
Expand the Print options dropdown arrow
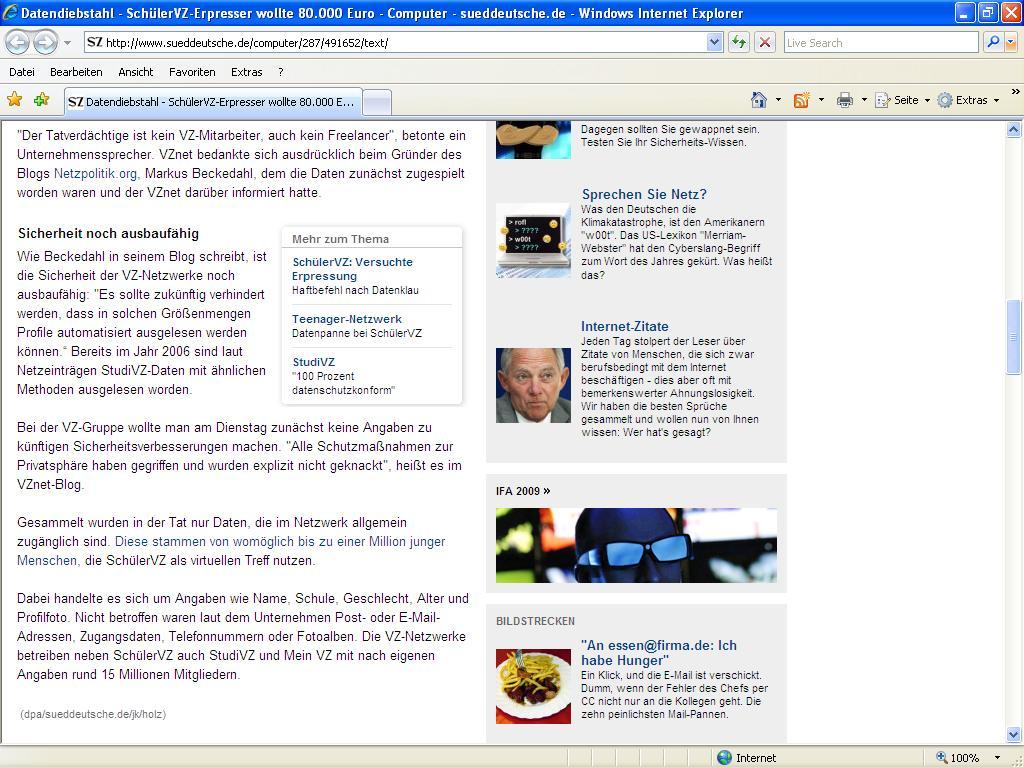click(x=864, y=100)
